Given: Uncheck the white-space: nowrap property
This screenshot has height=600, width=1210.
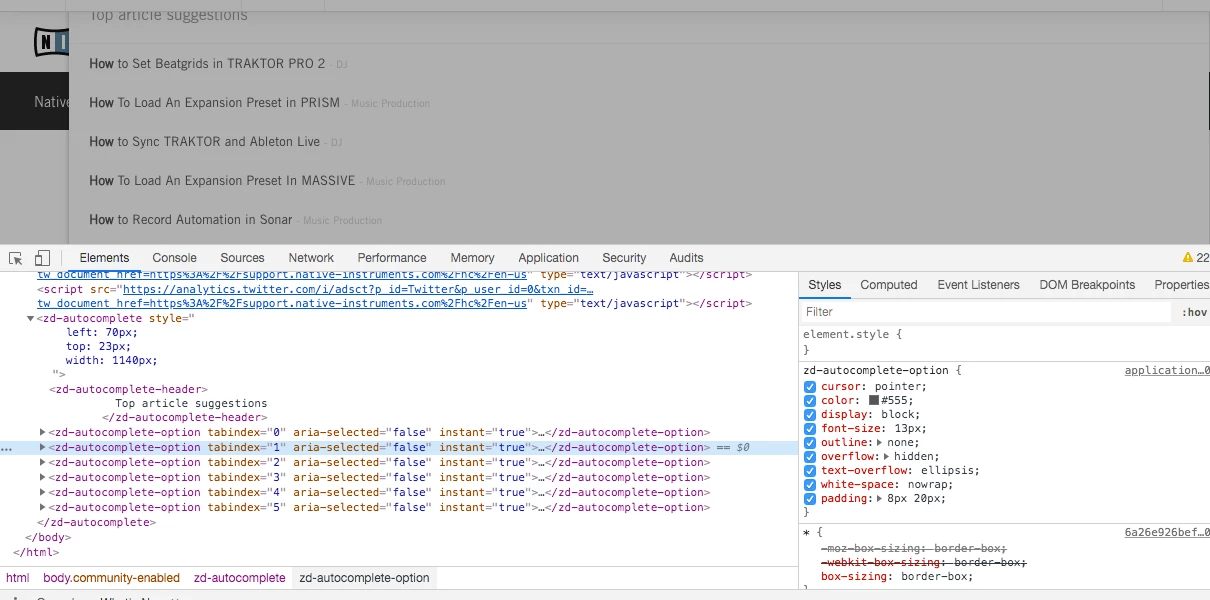Looking at the screenshot, I should coord(810,484).
